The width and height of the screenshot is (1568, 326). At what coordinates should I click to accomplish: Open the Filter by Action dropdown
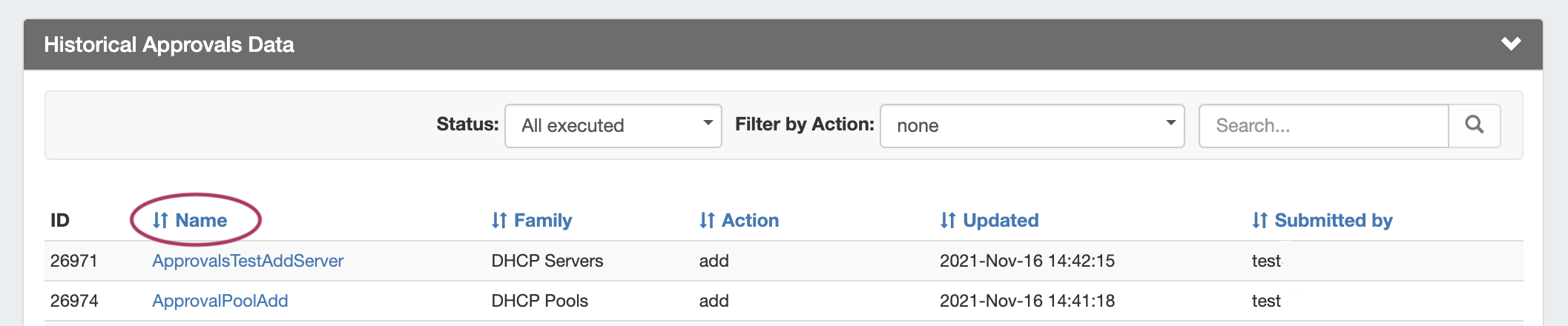[1031, 126]
